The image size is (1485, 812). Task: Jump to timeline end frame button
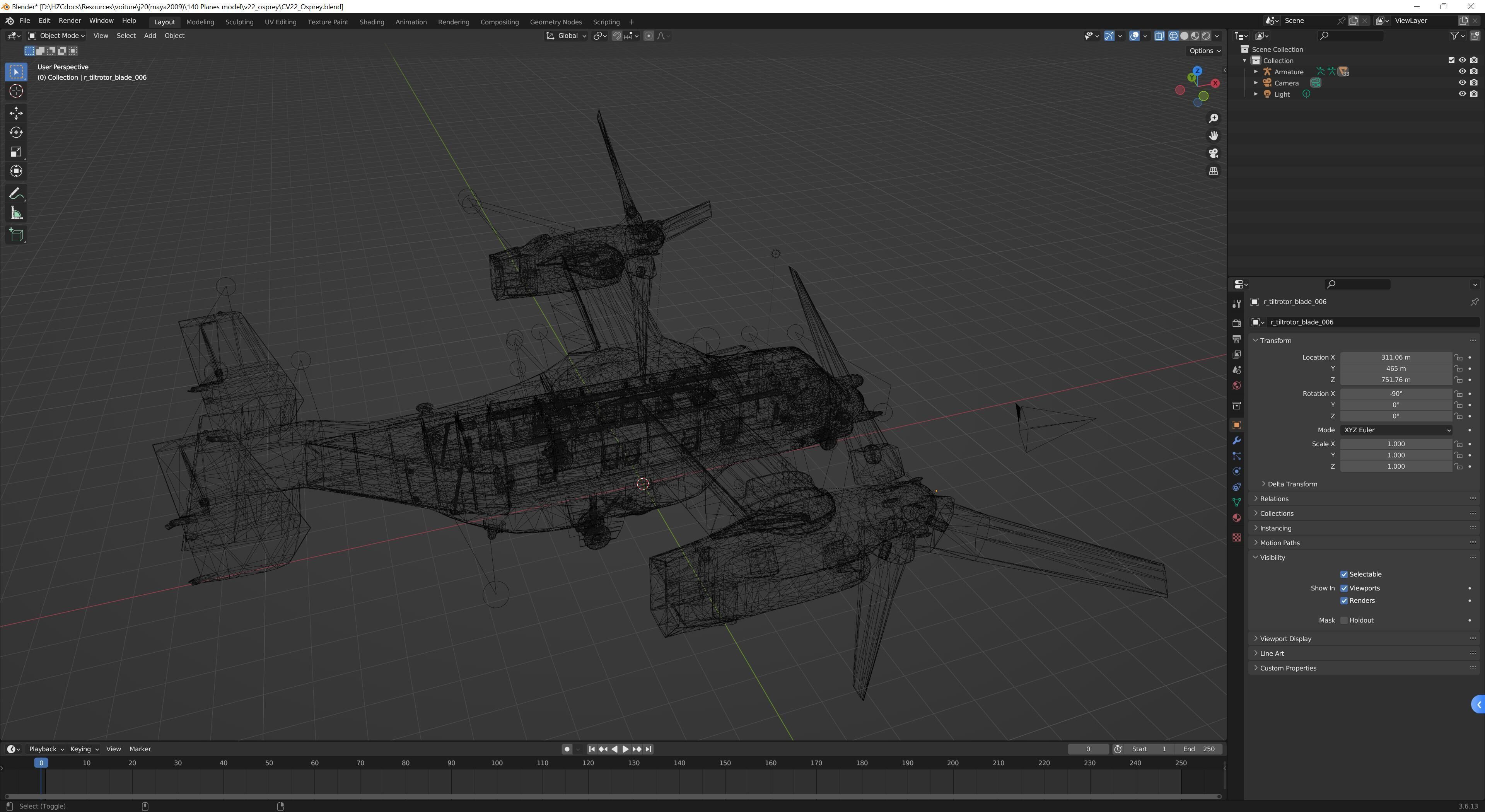tap(649, 749)
